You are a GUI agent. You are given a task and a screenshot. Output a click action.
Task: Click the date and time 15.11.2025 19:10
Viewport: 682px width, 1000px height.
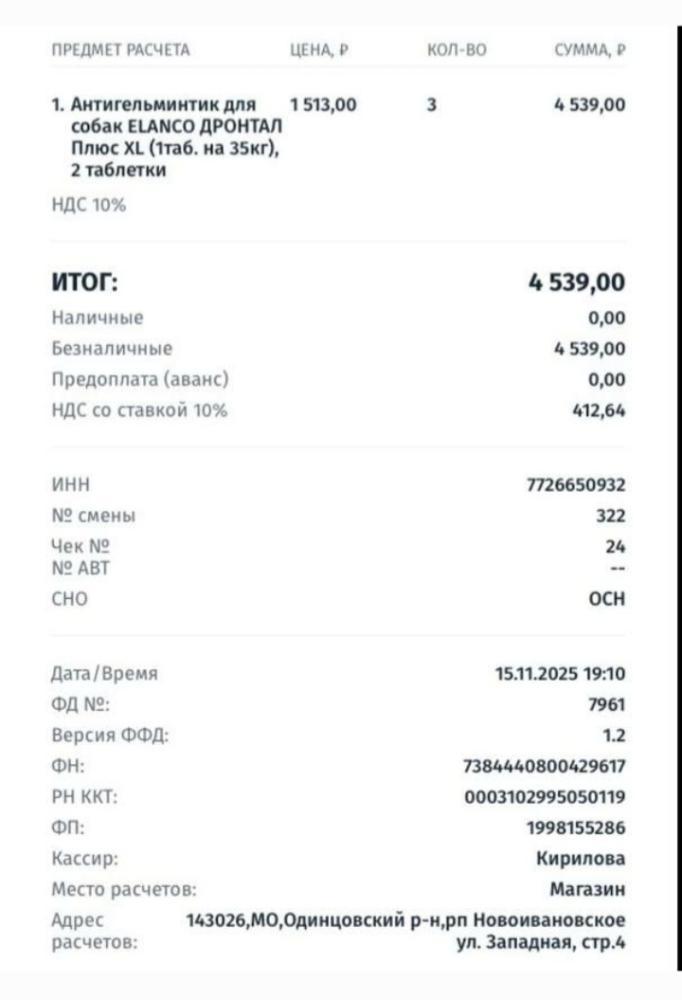click(560, 674)
